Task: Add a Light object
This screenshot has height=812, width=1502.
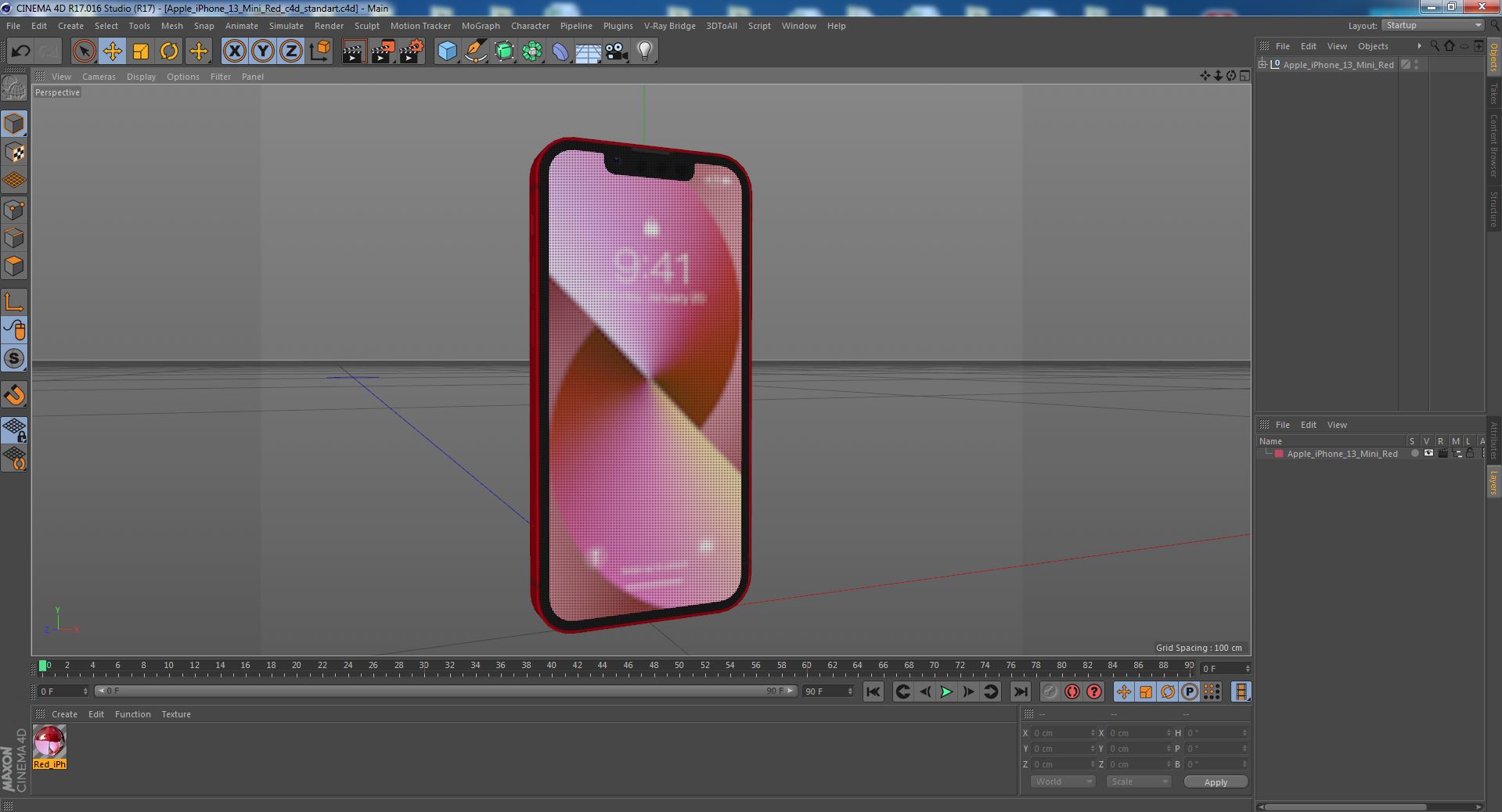Action: pyautogui.click(x=645, y=52)
